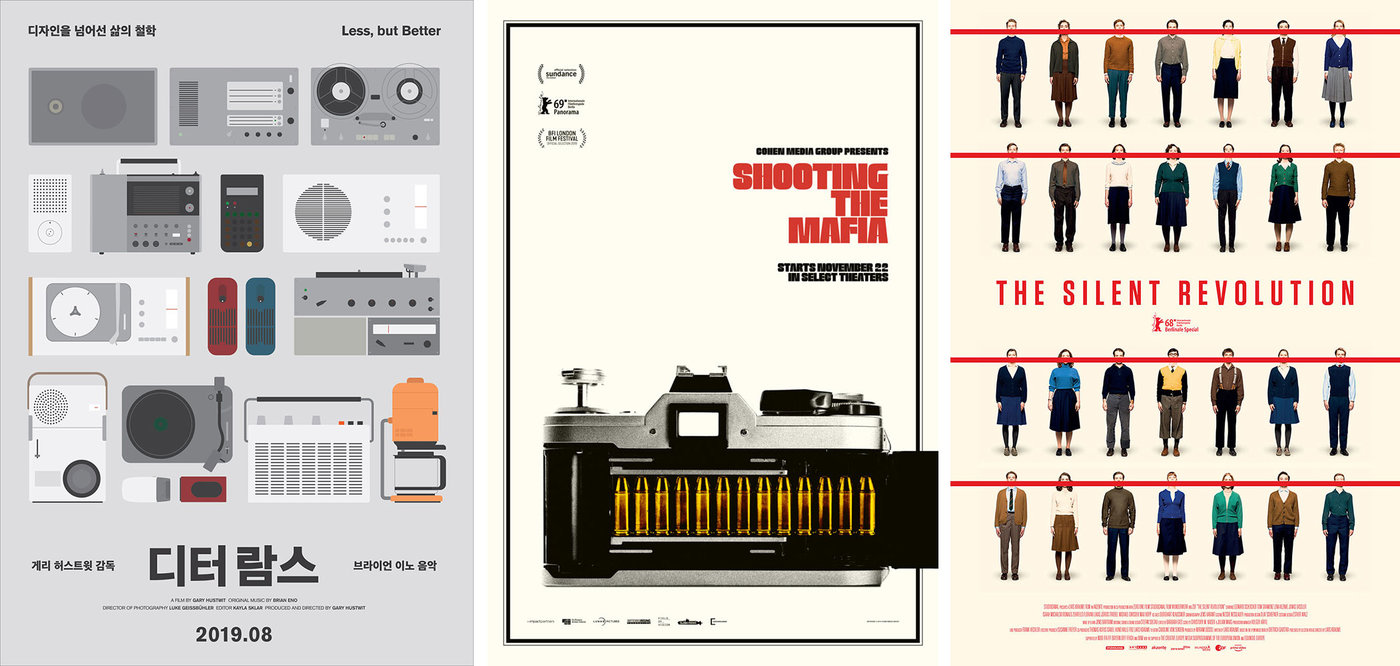The image size is (1400, 666).
Task: Click 'STARTS NOVEMBER 22 IN SELECT THEATERS' text
Action: tap(833, 272)
